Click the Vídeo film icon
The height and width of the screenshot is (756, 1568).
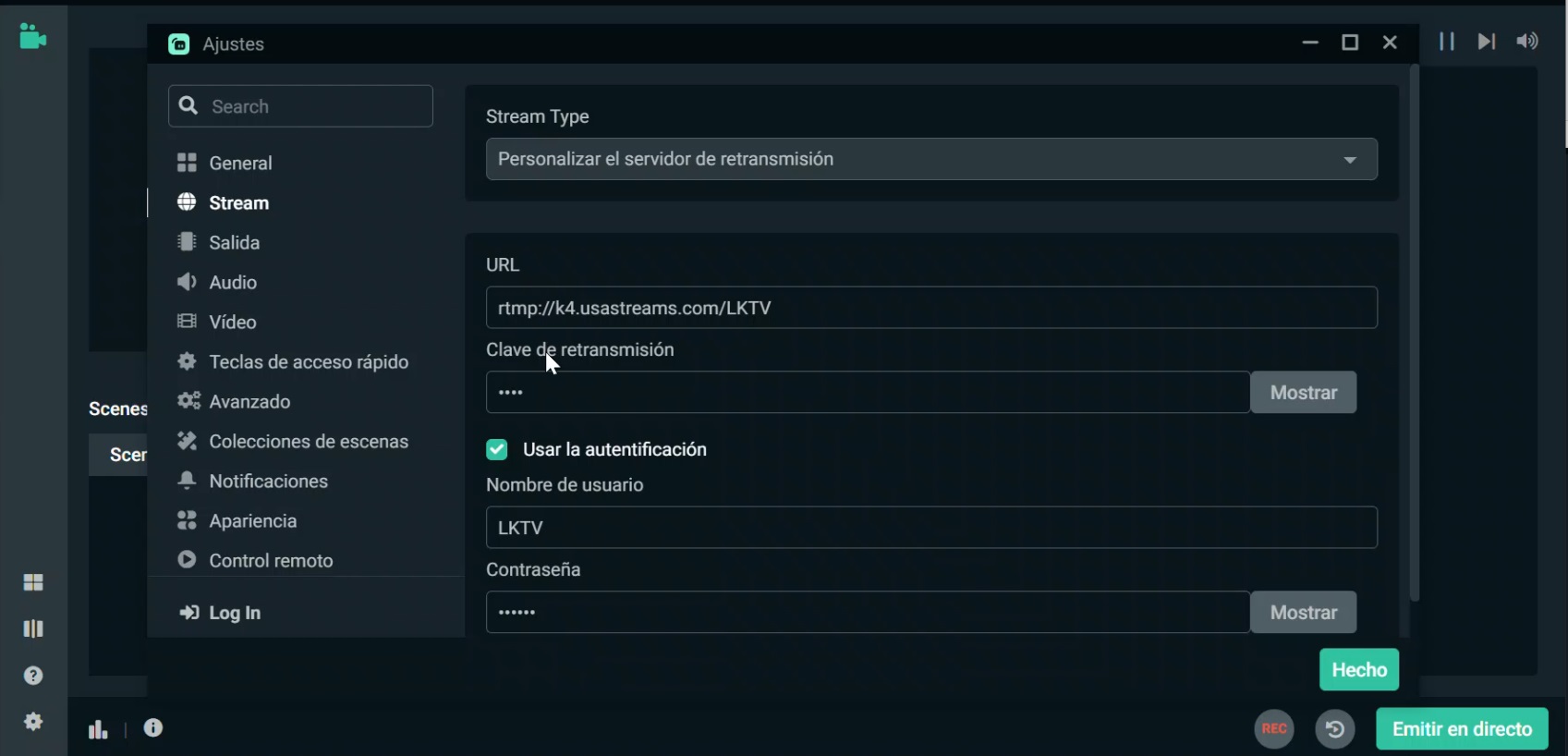[187, 321]
